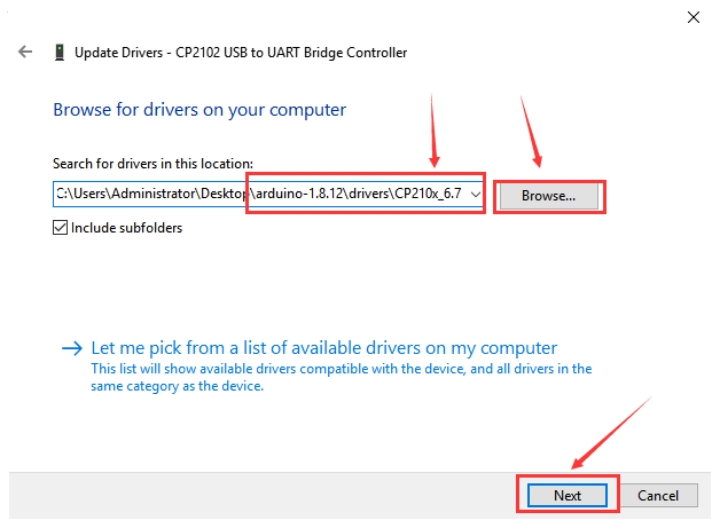Cancel the driver update

pos(658,495)
